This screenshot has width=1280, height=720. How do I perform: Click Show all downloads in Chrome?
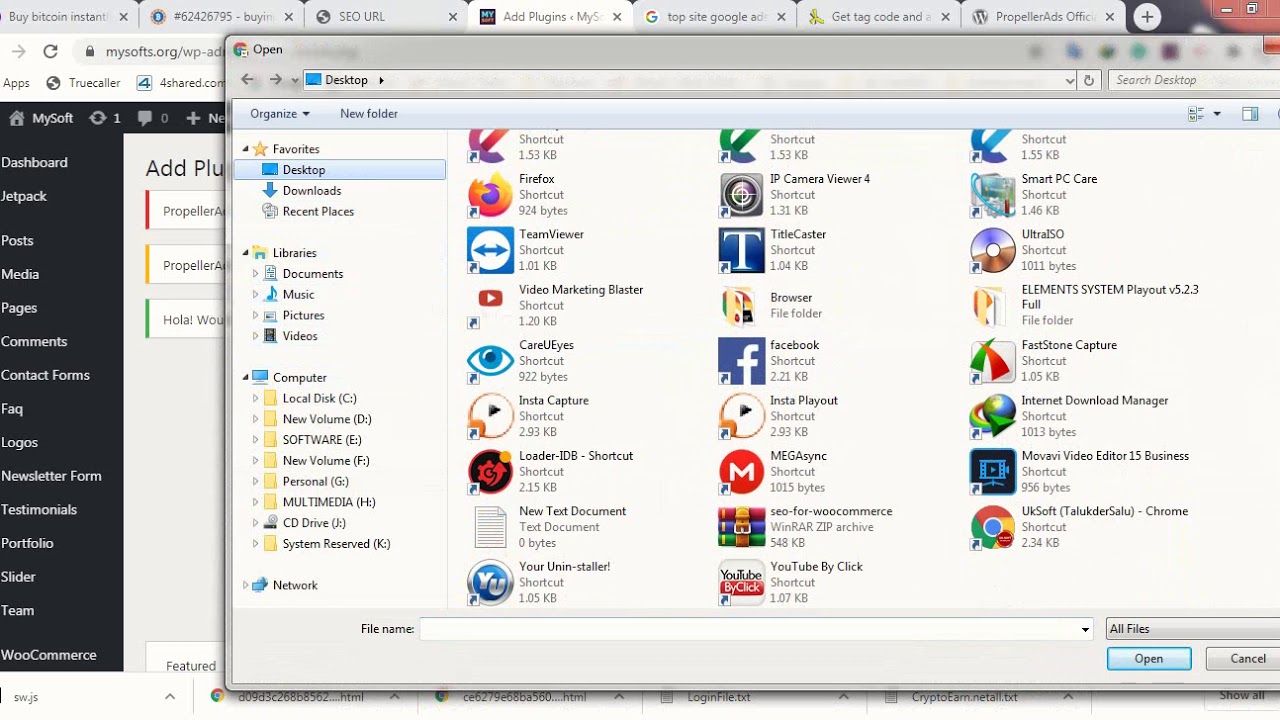[x=1241, y=696]
